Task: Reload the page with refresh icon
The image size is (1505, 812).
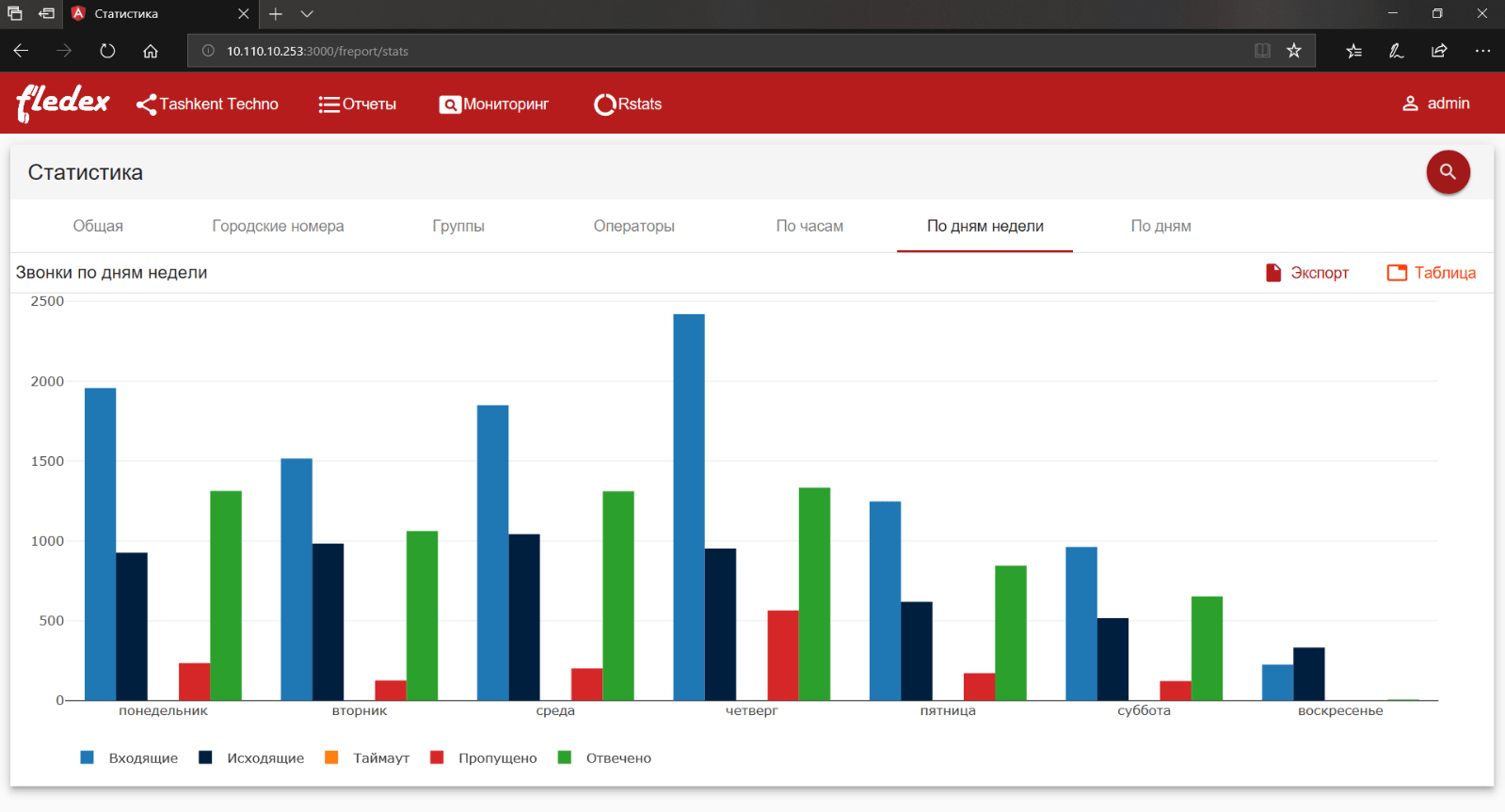Action: point(107,51)
